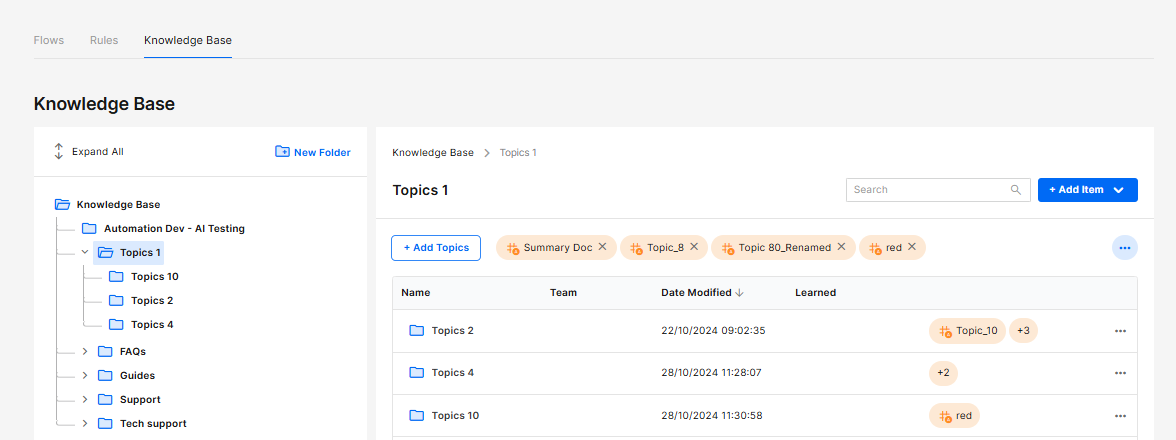The width and height of the screenshot is (1176, 440).
Task: Click the Topics 10 table row folder icon
Action: tap(416, 415)
